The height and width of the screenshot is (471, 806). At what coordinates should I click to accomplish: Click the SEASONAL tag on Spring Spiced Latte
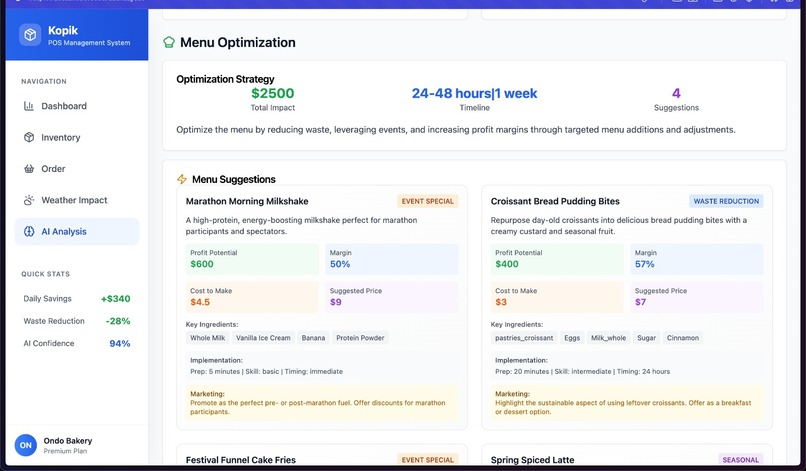pyautogui.click(x=740, y=460)
